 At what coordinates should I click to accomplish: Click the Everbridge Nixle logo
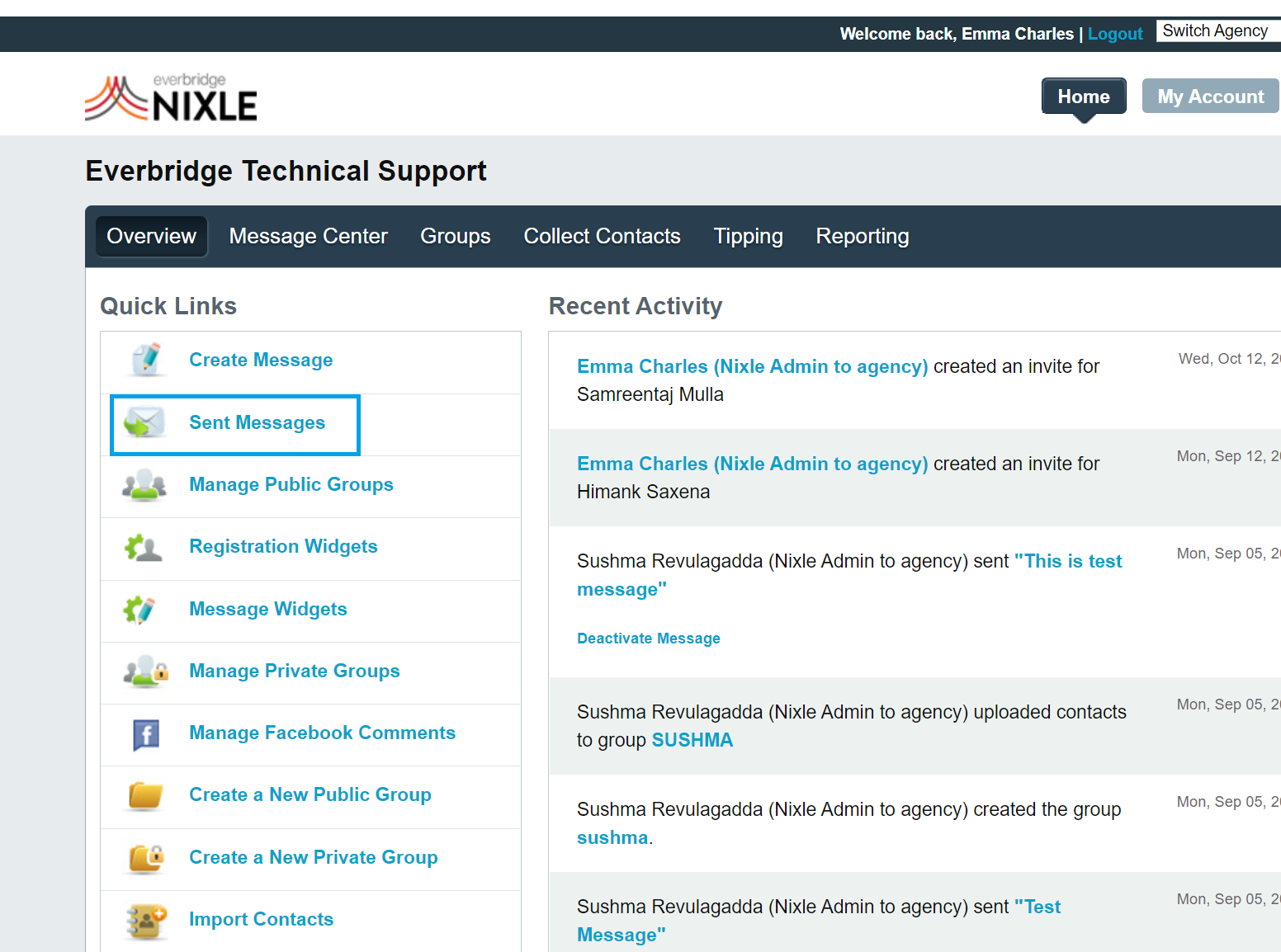171,97
